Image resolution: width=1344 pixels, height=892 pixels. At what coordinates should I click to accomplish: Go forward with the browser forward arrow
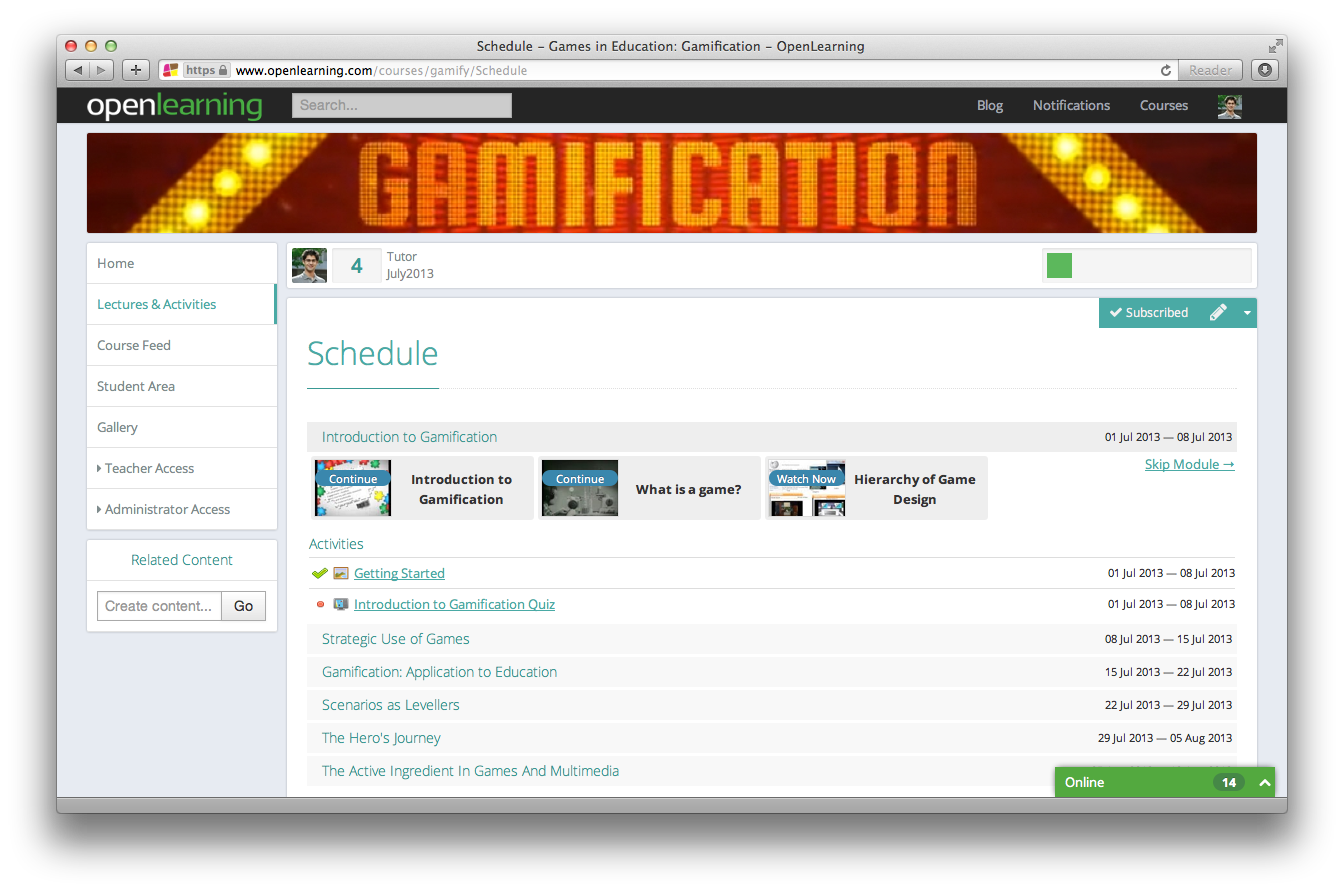[102, 70]
